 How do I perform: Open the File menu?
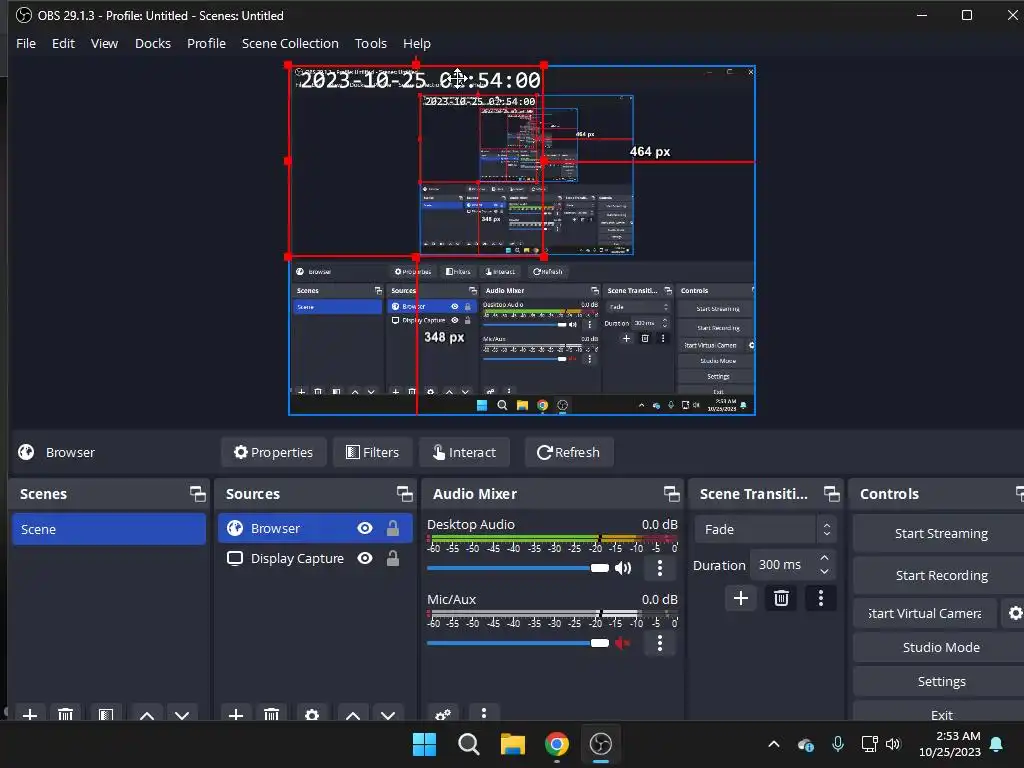point(26,43)
